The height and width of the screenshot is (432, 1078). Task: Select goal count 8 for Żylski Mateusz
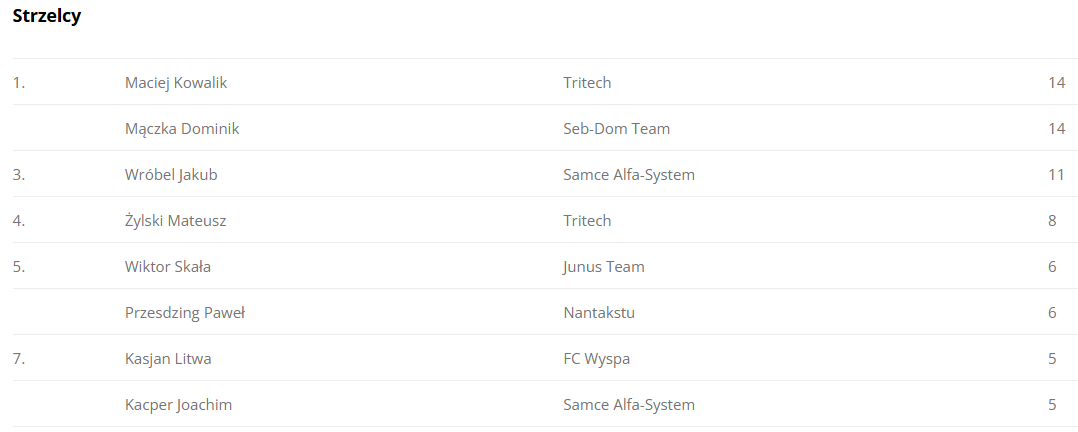[1052, 221]
